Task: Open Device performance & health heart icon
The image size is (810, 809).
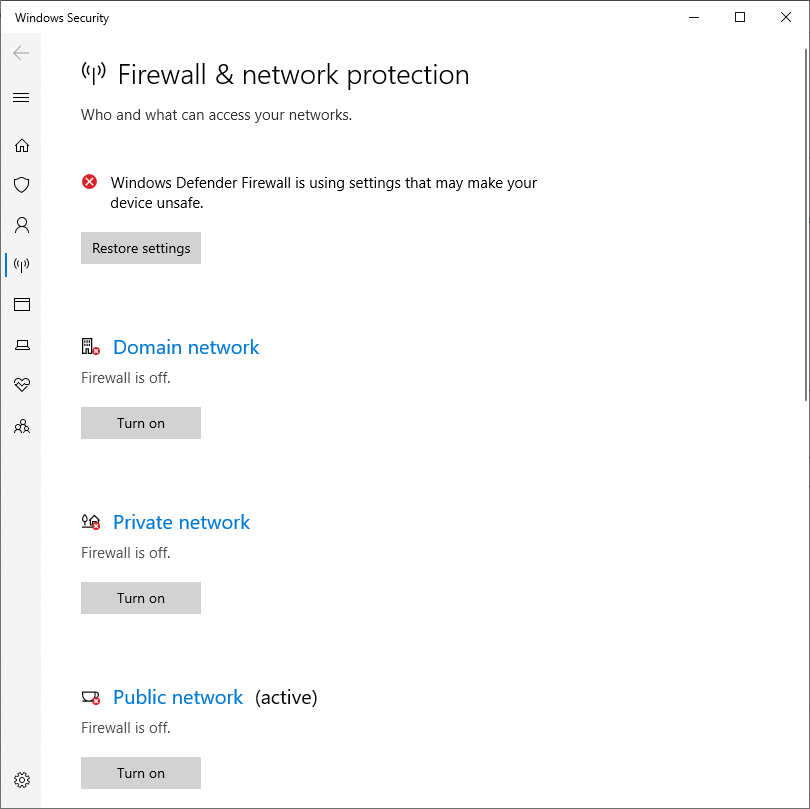Action: (x=22, y=384)
